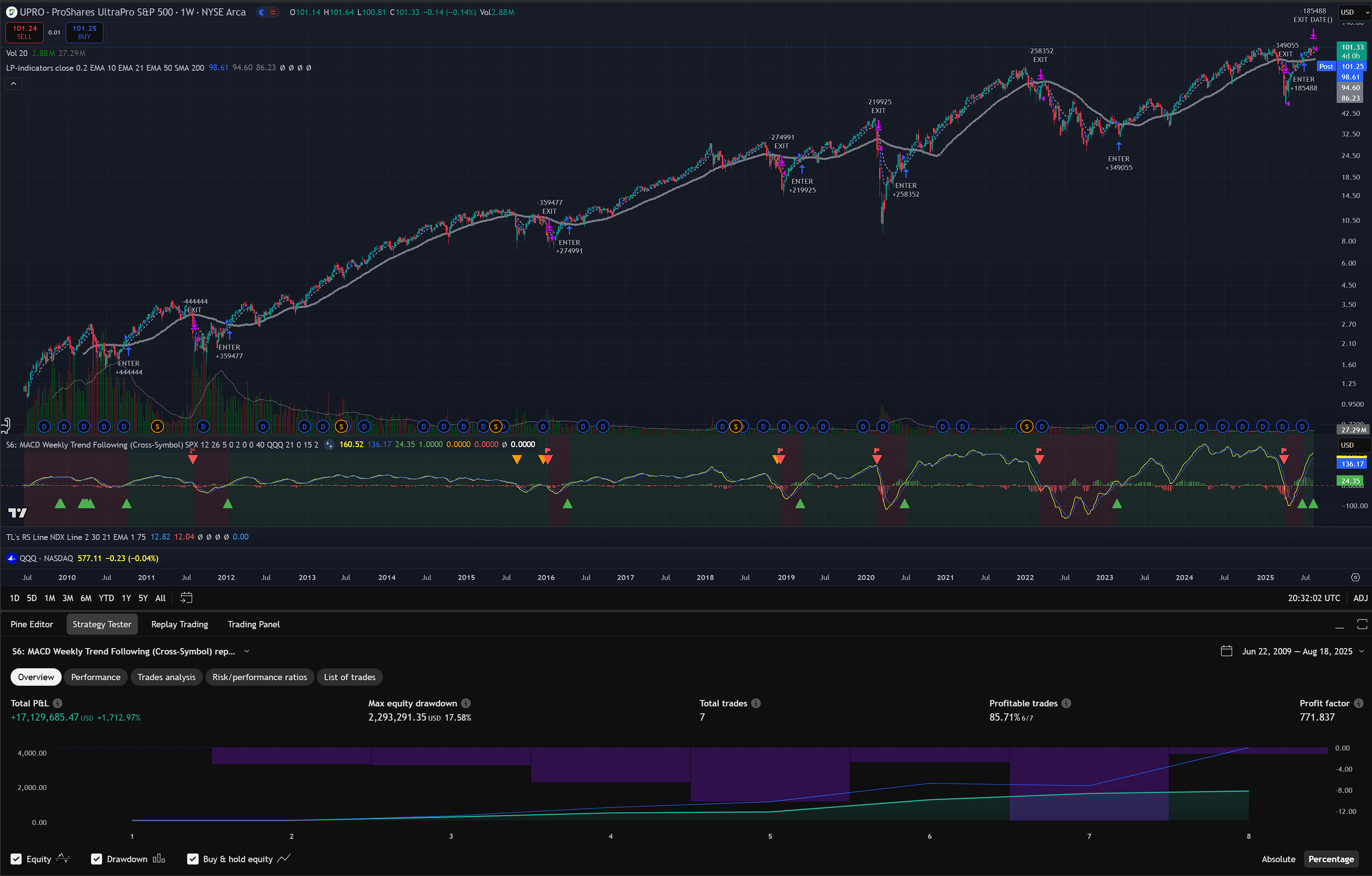Viewport: 1372px width, 876px height.
Task: Click the Post market price label
Action: point(1326,67)
